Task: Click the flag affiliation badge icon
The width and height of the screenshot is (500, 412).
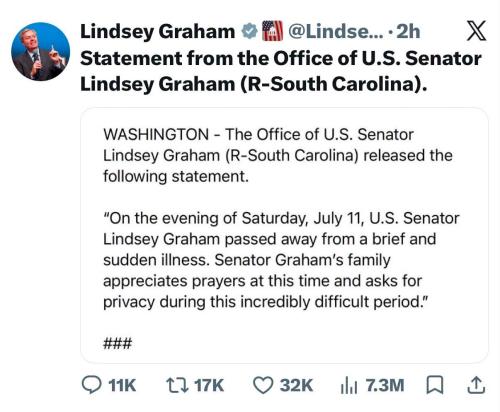Action: coord(272,31)
